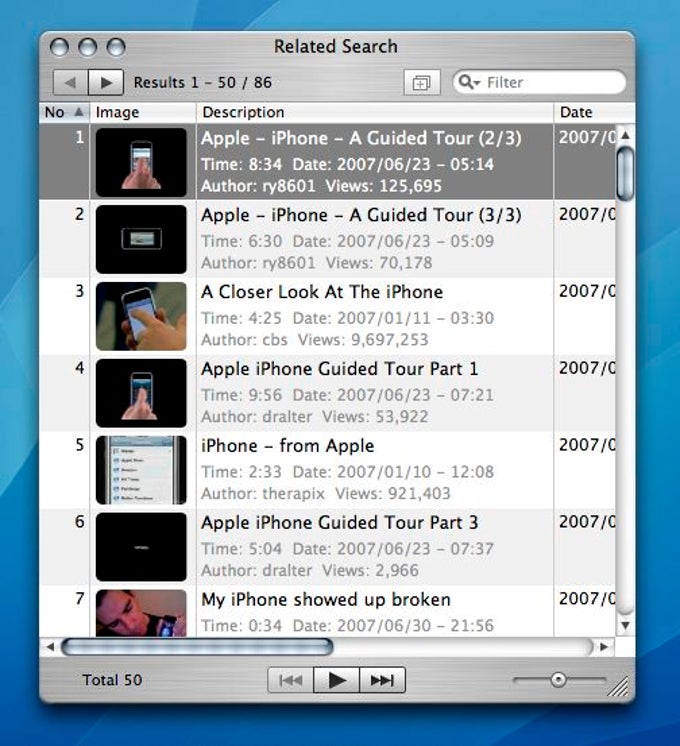Sort by the Image column header

[x=143, y=112]
